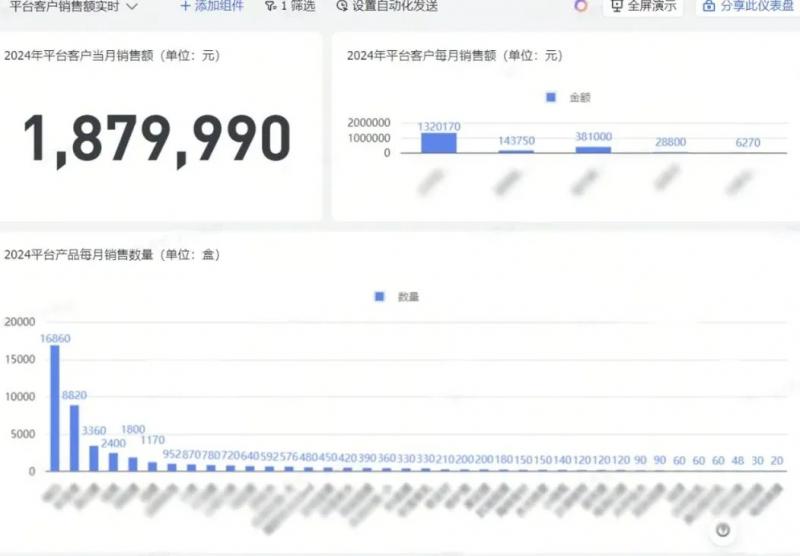This screenshot has height=556, width=800.
Task: Click the plus icon for 添加组件
Action: 185,6
